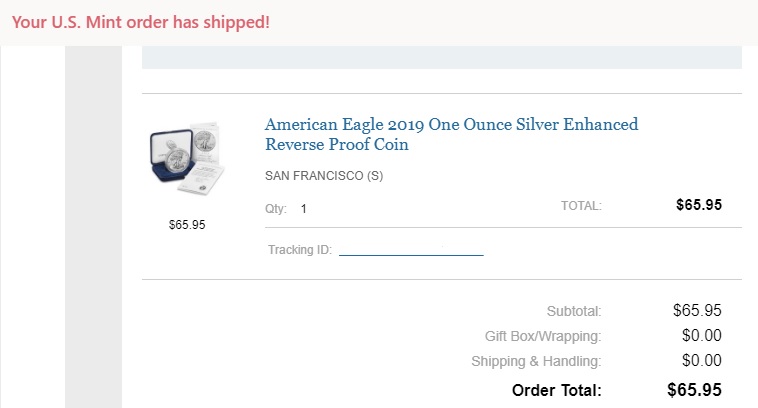Click the Qty label
758x408 pixels.
click(276, 210)
